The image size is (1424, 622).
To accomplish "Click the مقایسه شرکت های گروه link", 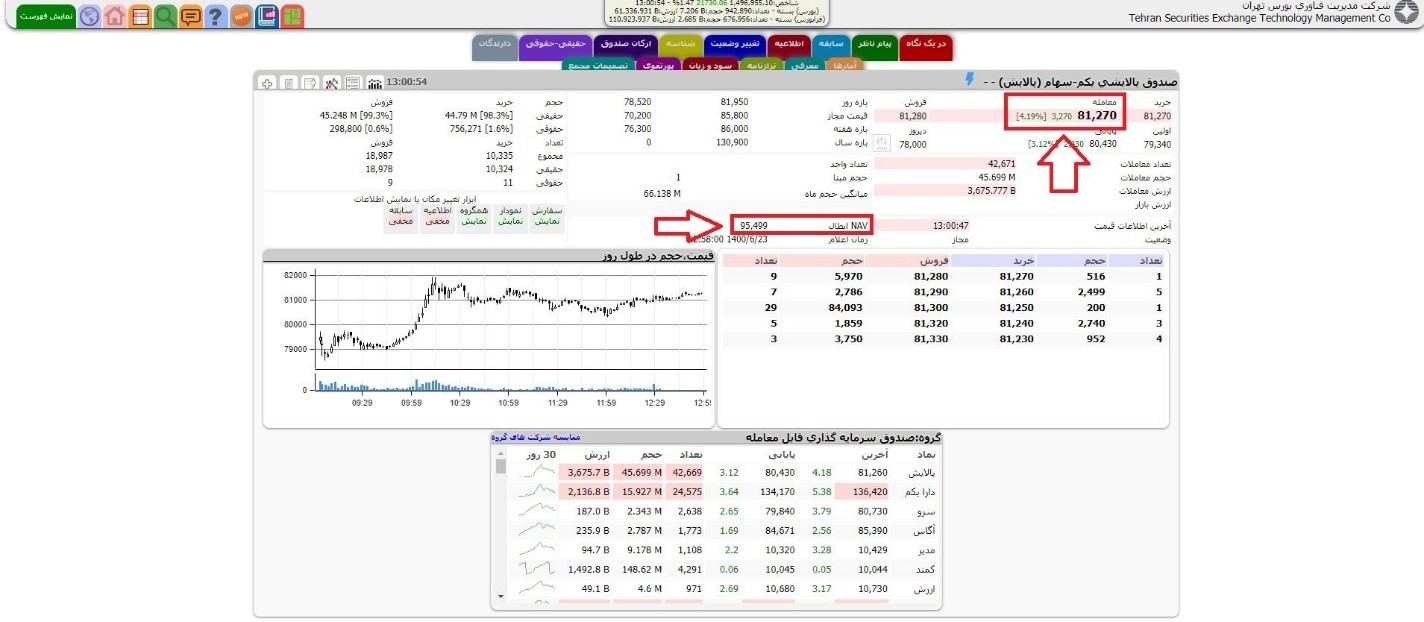I will coord(536,437).
